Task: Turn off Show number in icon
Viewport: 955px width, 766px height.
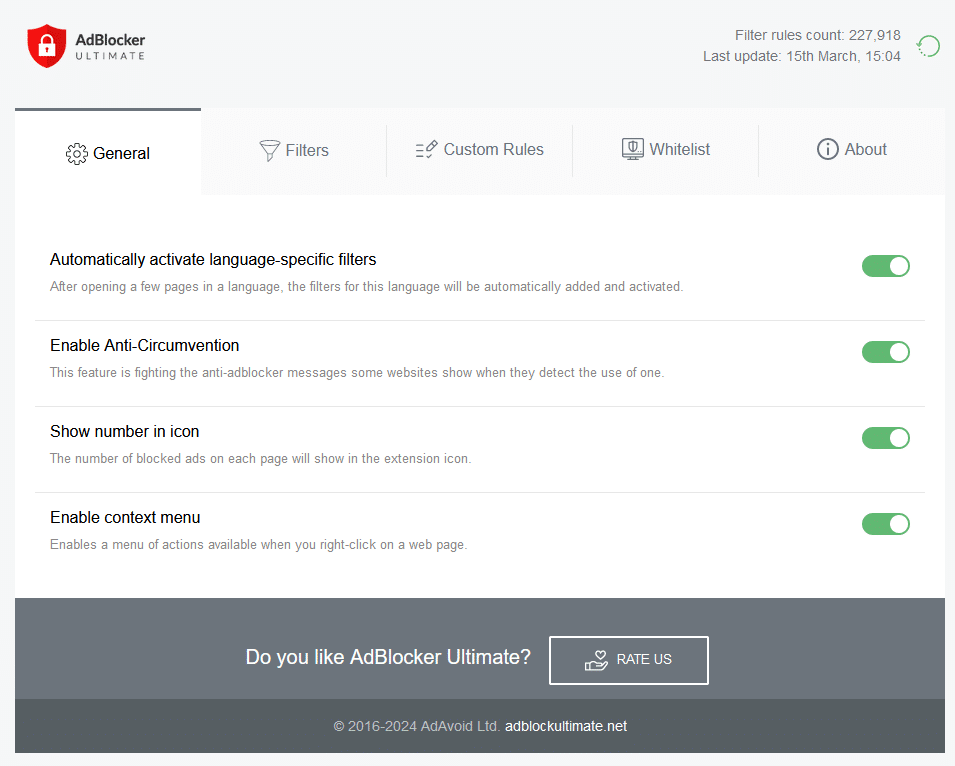Action: pos(886,438)
